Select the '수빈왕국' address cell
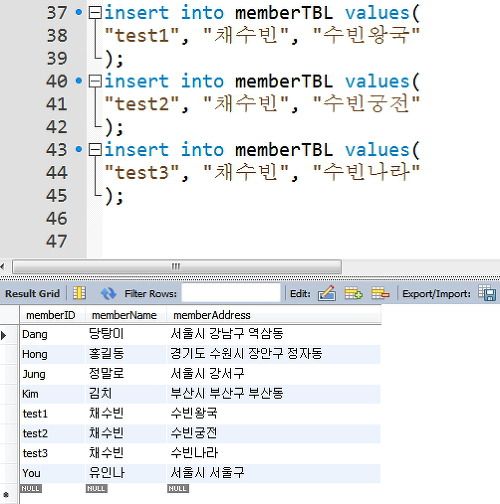Viewport: 500px width, 504px height. (273, 414)
